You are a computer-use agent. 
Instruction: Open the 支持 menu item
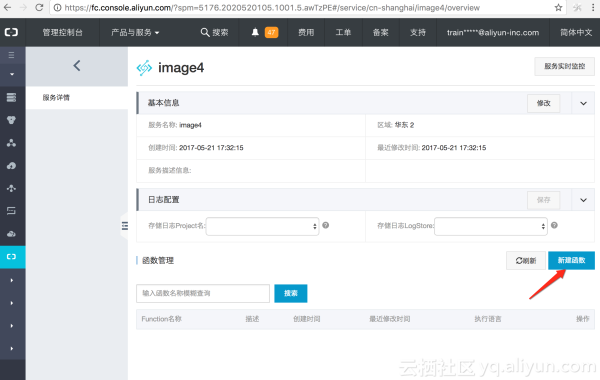pos(418,33)
